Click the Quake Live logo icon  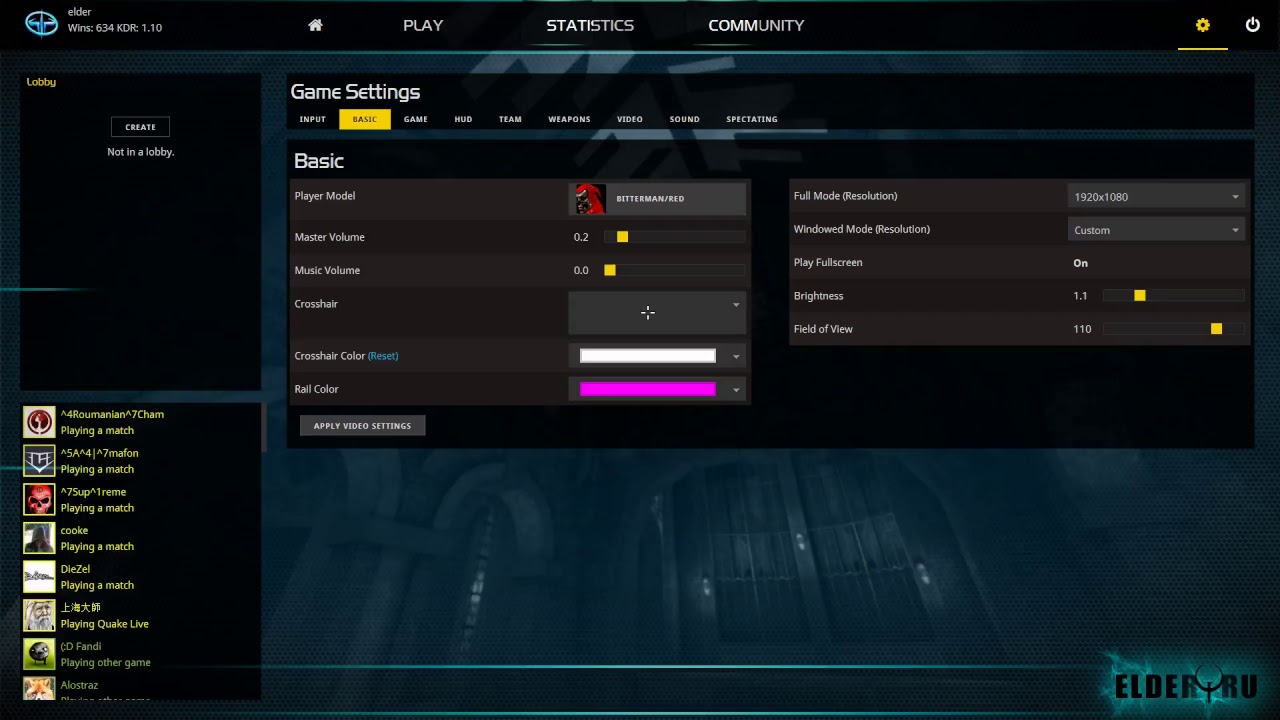[x=42, y=22]
